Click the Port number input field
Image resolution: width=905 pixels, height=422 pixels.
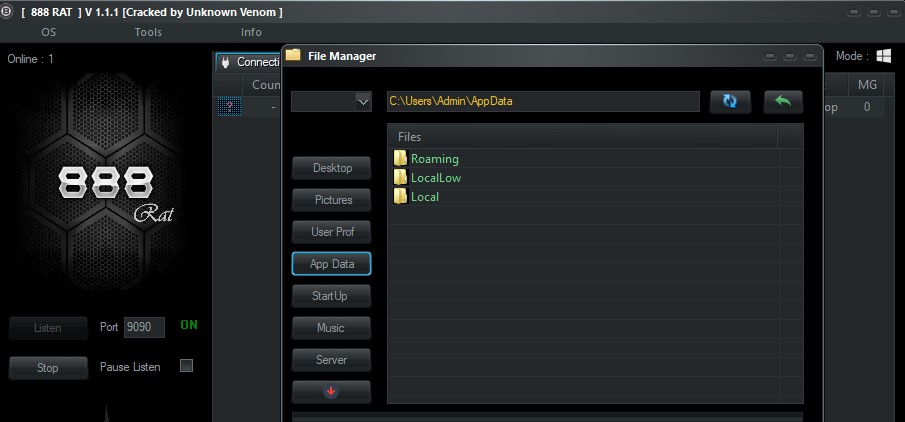144,327
